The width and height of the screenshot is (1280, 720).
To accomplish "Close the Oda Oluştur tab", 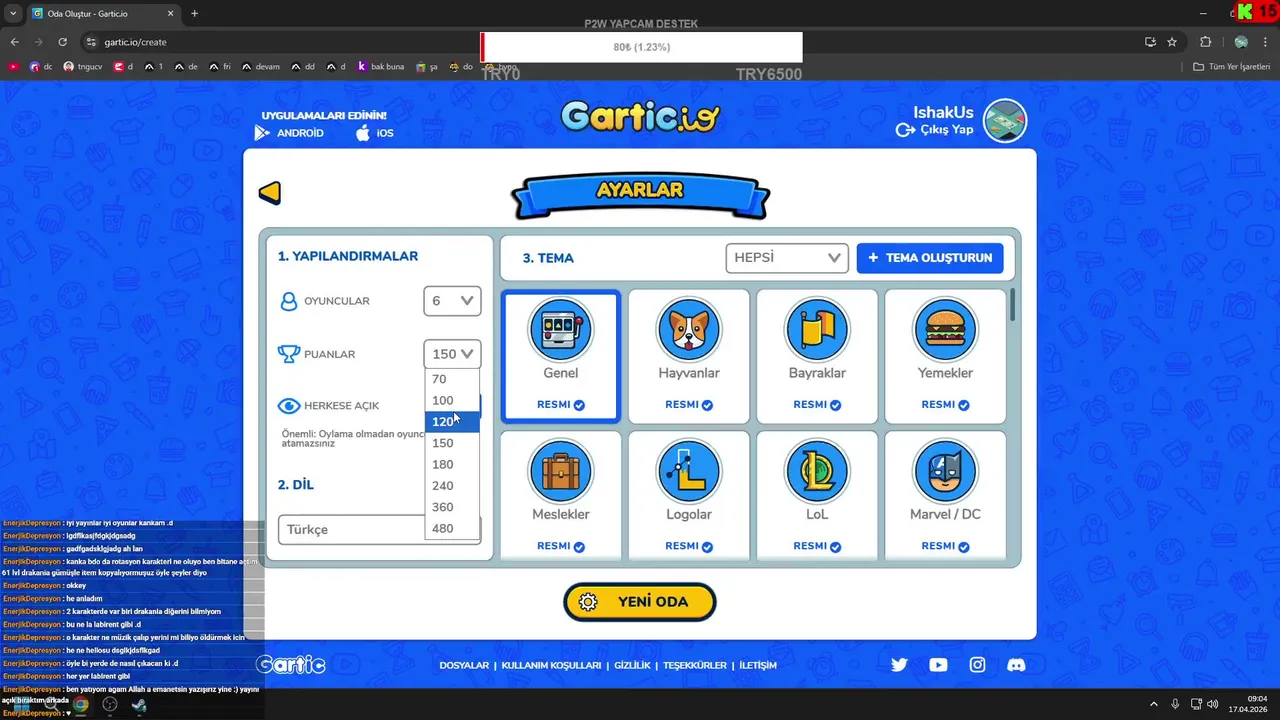I will [169, 14].
